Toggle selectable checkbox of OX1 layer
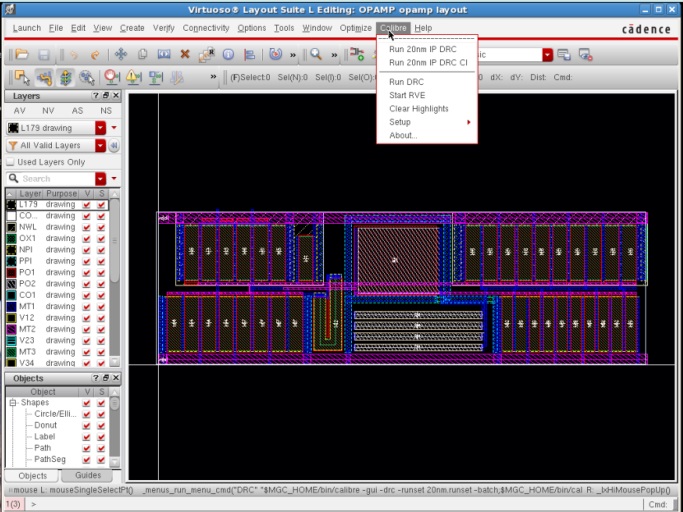 [101, 238]
